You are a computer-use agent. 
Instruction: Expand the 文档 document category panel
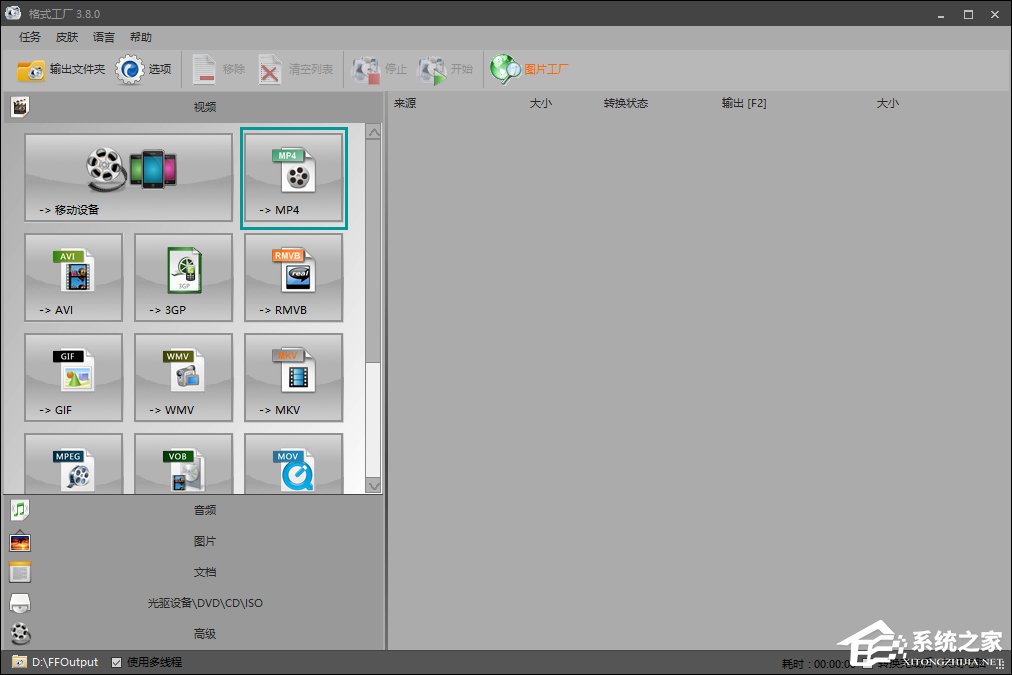point(204,572)
